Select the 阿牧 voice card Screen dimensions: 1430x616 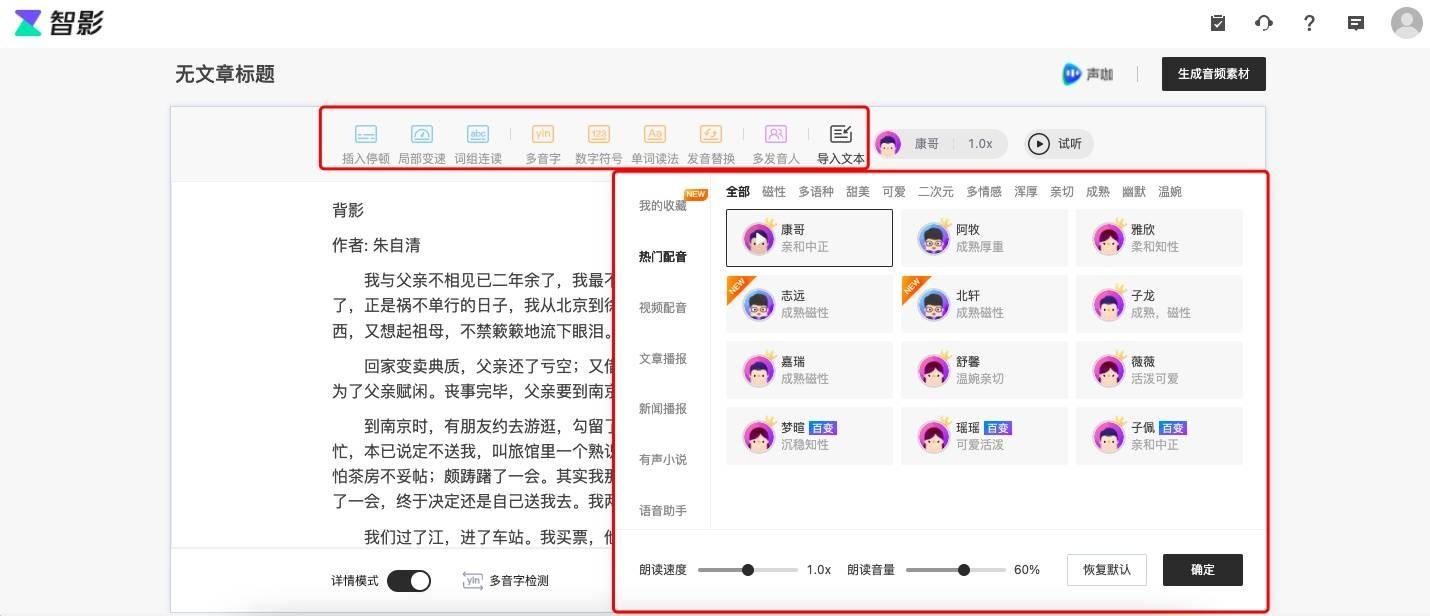(984, 238)
